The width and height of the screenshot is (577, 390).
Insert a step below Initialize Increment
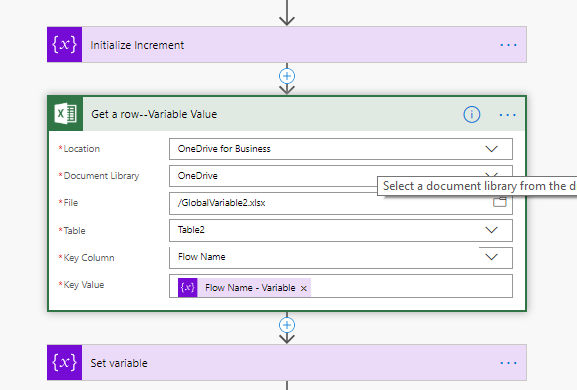pos(287,76)
